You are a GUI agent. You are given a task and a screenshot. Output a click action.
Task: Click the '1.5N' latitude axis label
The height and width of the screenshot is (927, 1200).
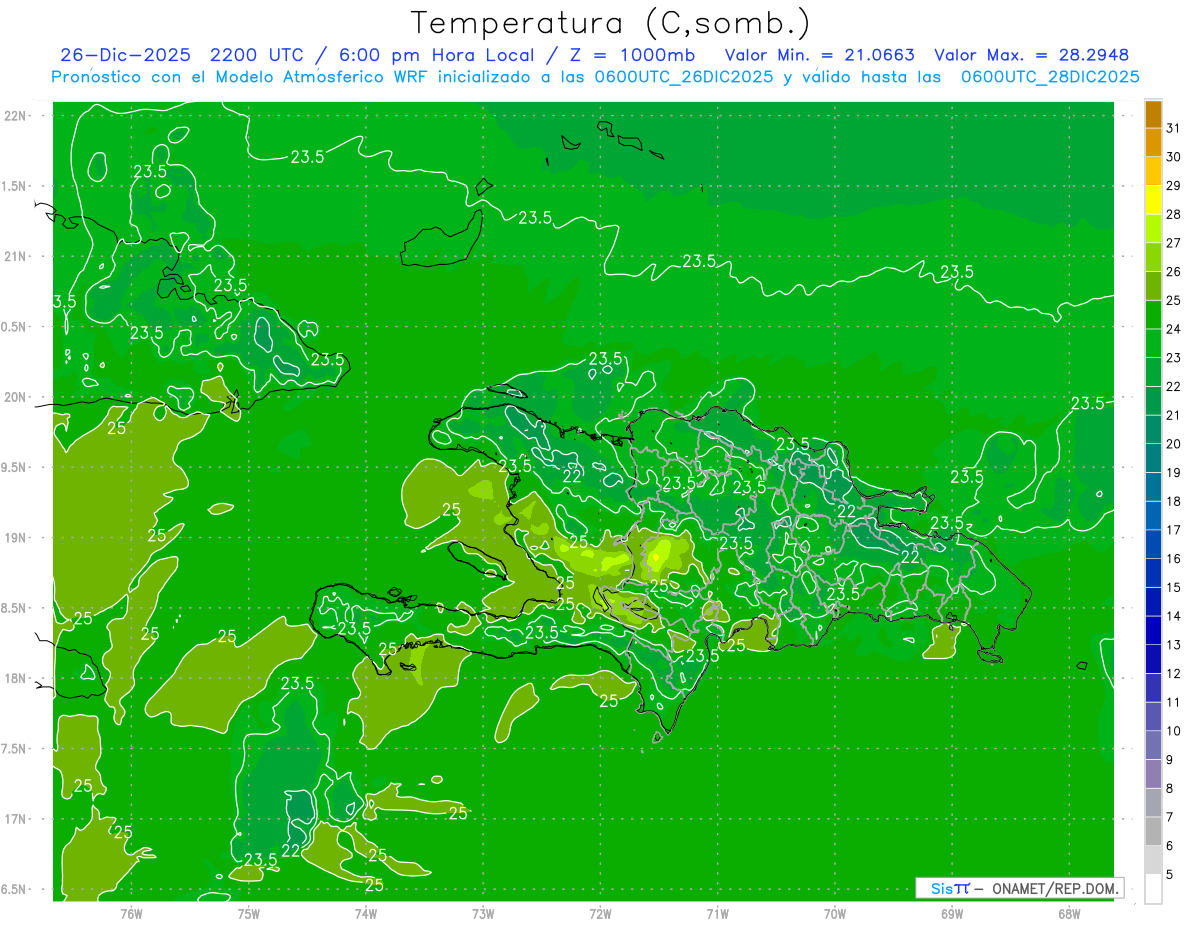pyautogui.click(x=15, y=186)
